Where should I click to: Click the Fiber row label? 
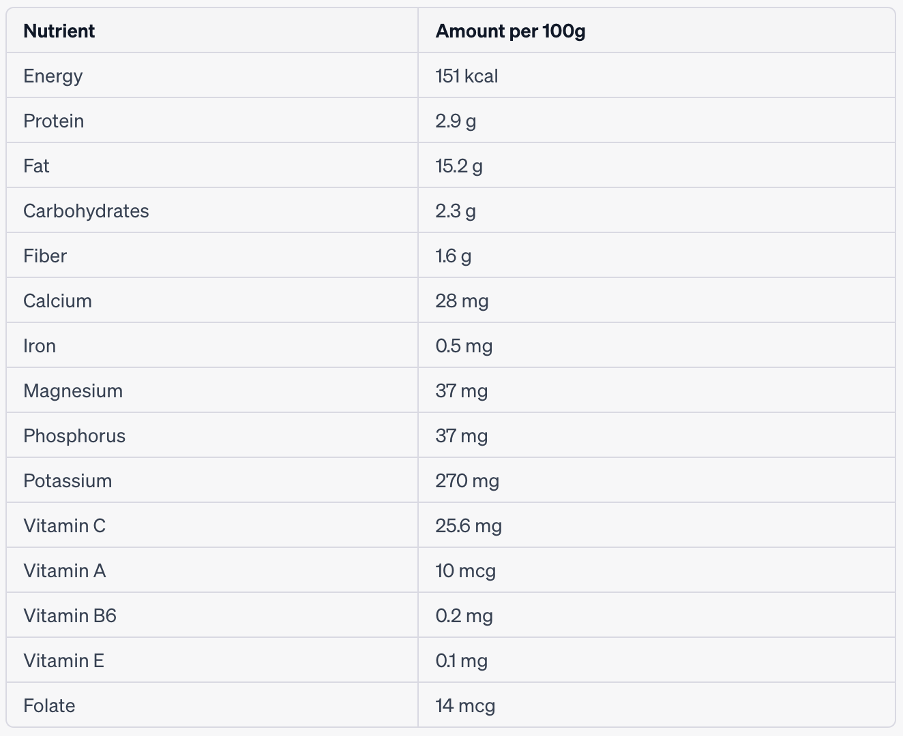point(45,256)
